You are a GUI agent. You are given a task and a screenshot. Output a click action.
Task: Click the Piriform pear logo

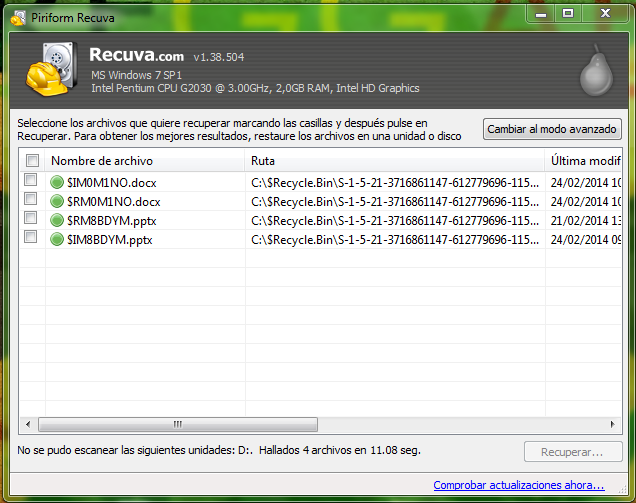(x=596, y=71)
